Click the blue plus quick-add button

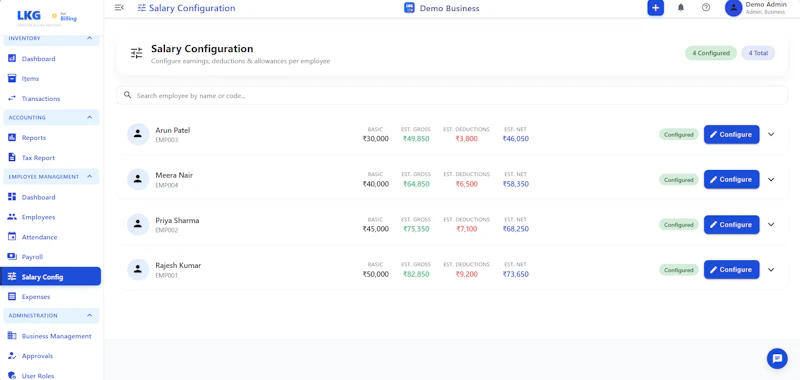(x=656, y=8)
